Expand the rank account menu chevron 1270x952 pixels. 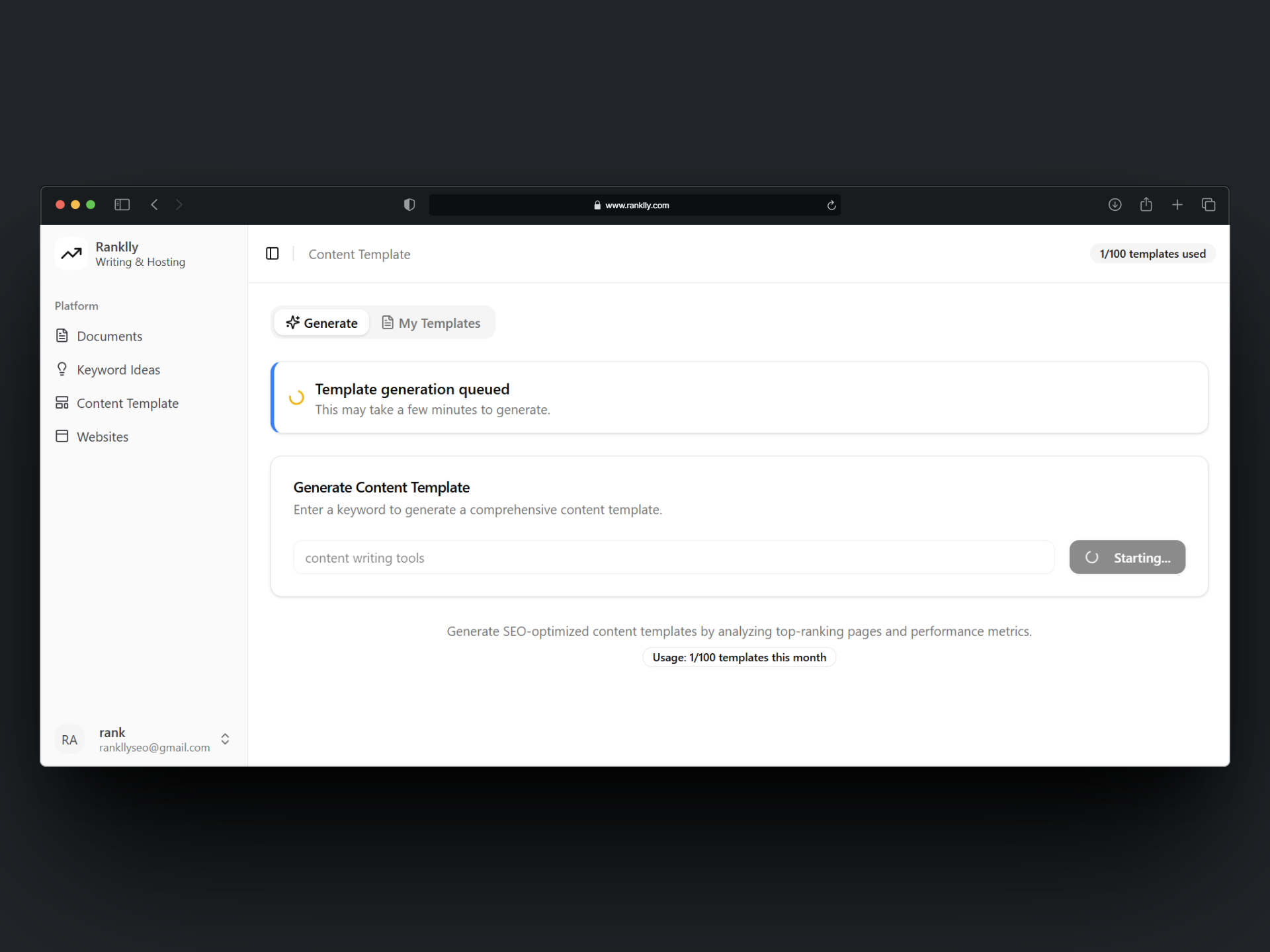225,739
